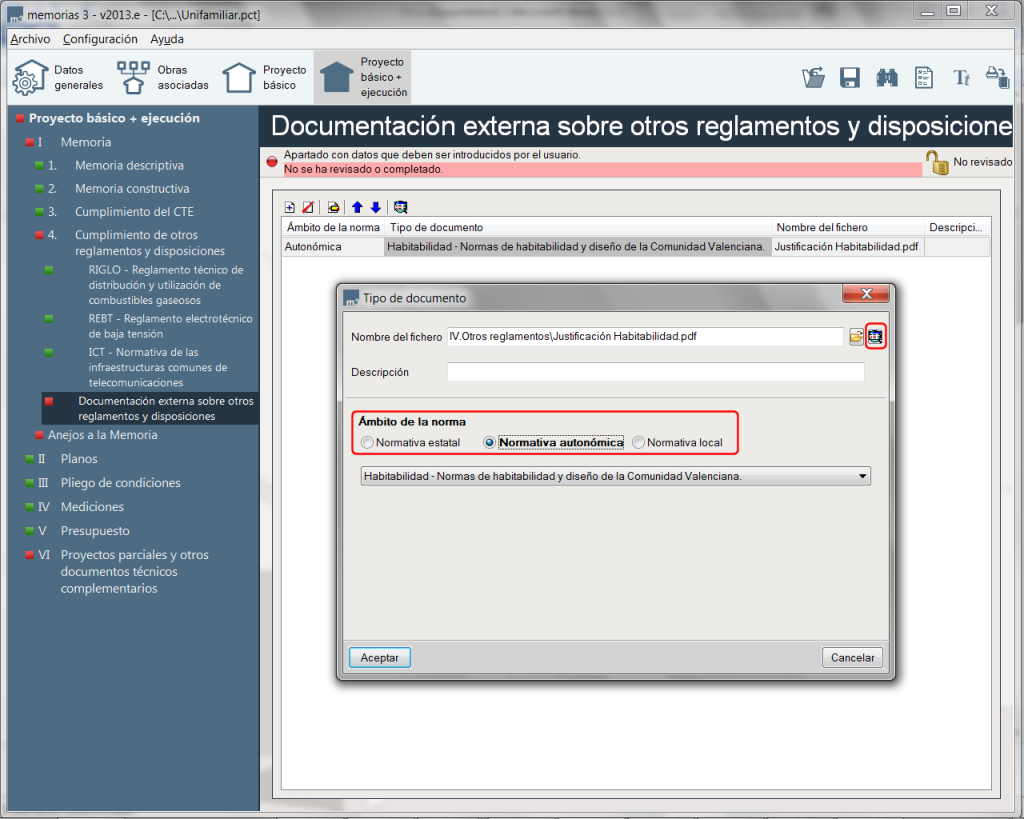Save project with floppy disk icon
This screenshot has height=819, width=1024.
pyautogui.click(x=850, y=78)
